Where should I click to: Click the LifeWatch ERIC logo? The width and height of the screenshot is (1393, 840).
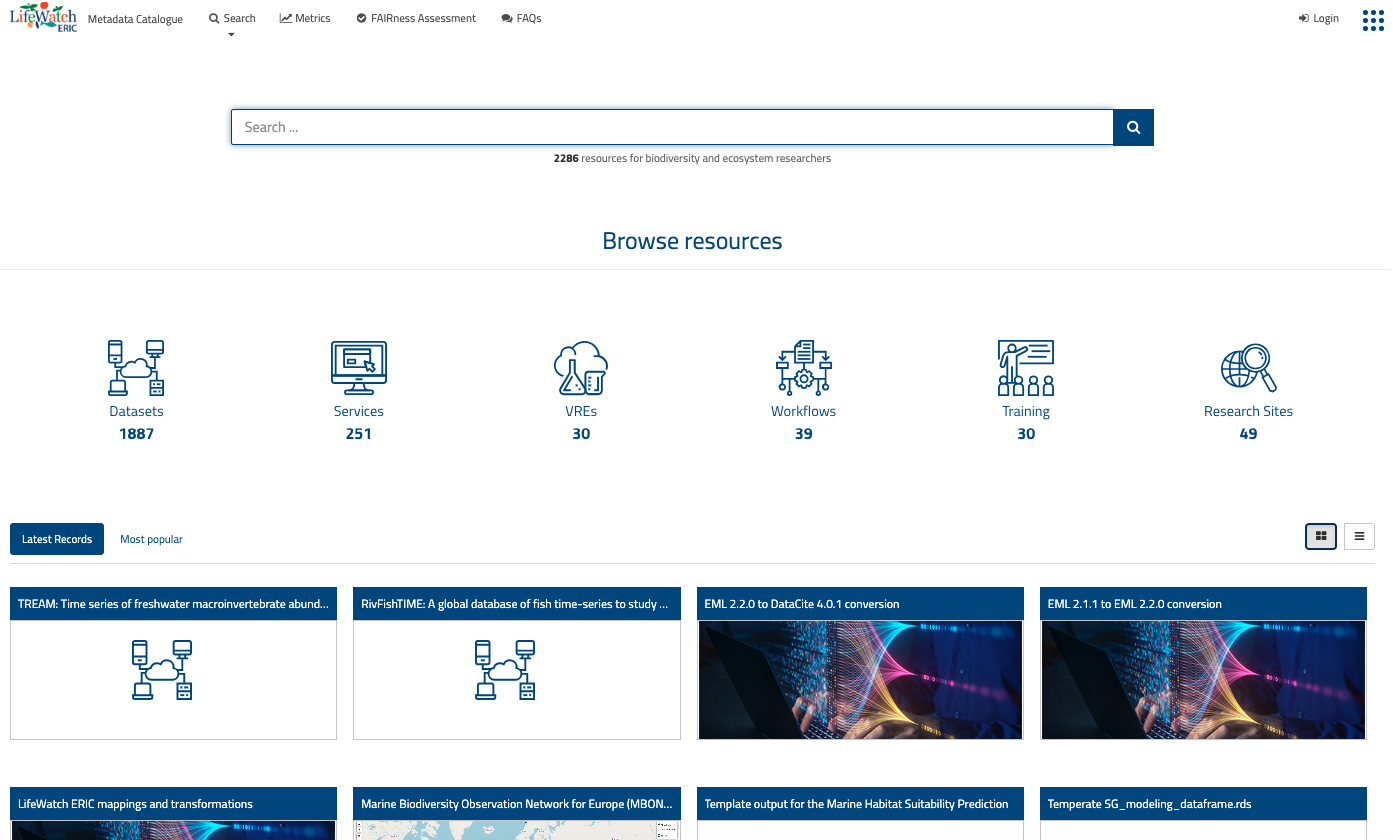click(x=43, y=18)
